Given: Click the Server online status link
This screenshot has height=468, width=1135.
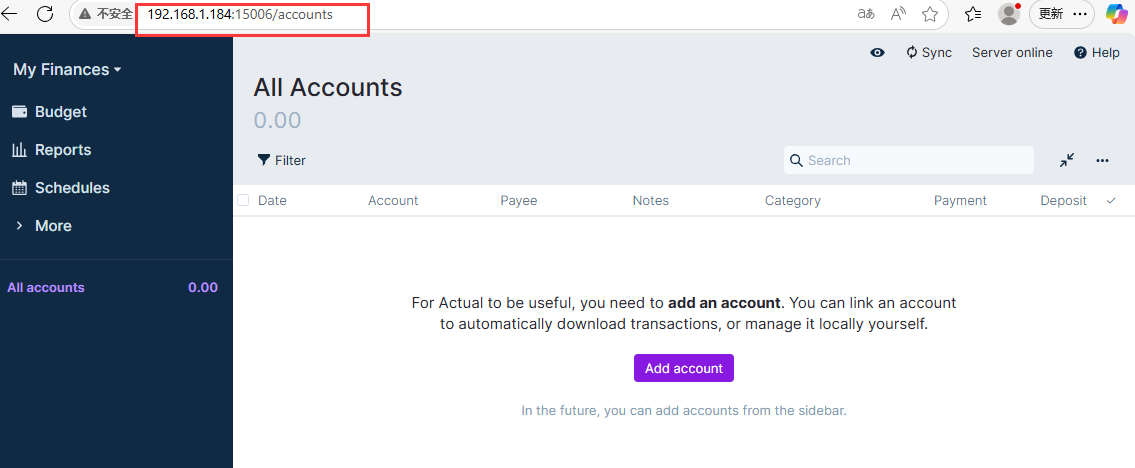Looking at the screenshot, I should [x=1012, y=52].
